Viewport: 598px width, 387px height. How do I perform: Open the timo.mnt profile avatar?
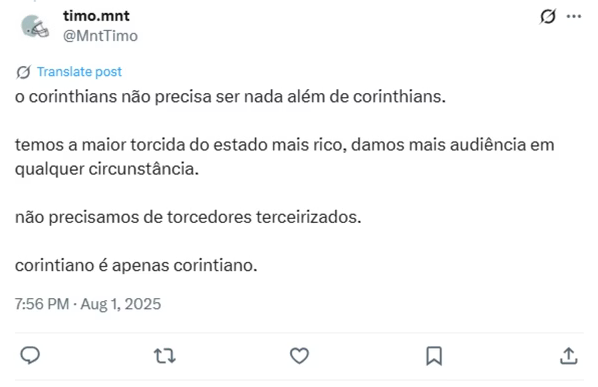(x=35, y=26)
